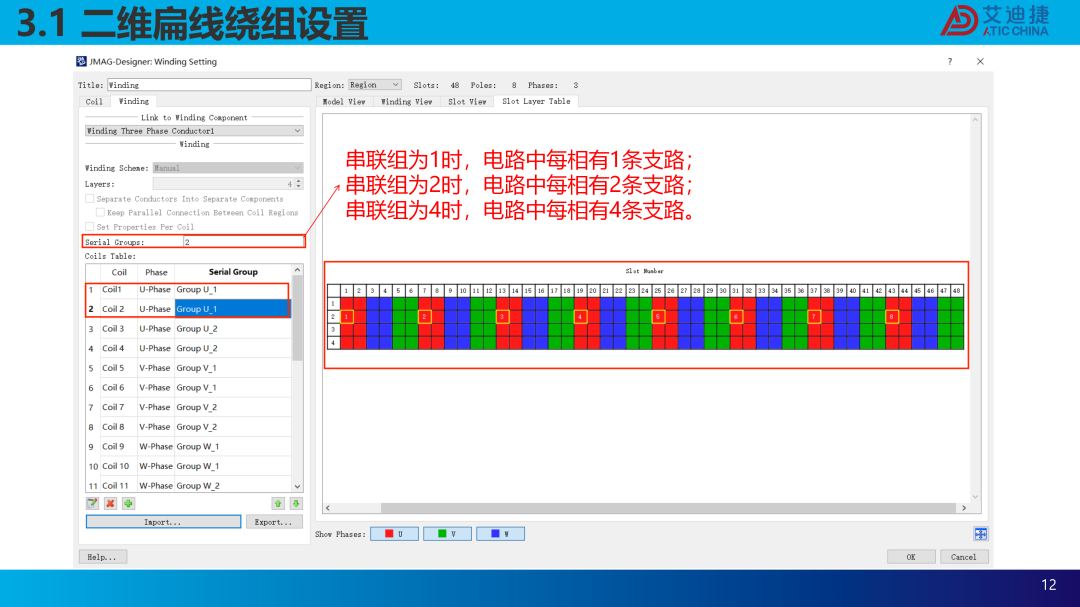Click the slot table horizontal scrollbar thumb
The width and height of the screenshot is (1080, 607).
(x=668, y=508)
